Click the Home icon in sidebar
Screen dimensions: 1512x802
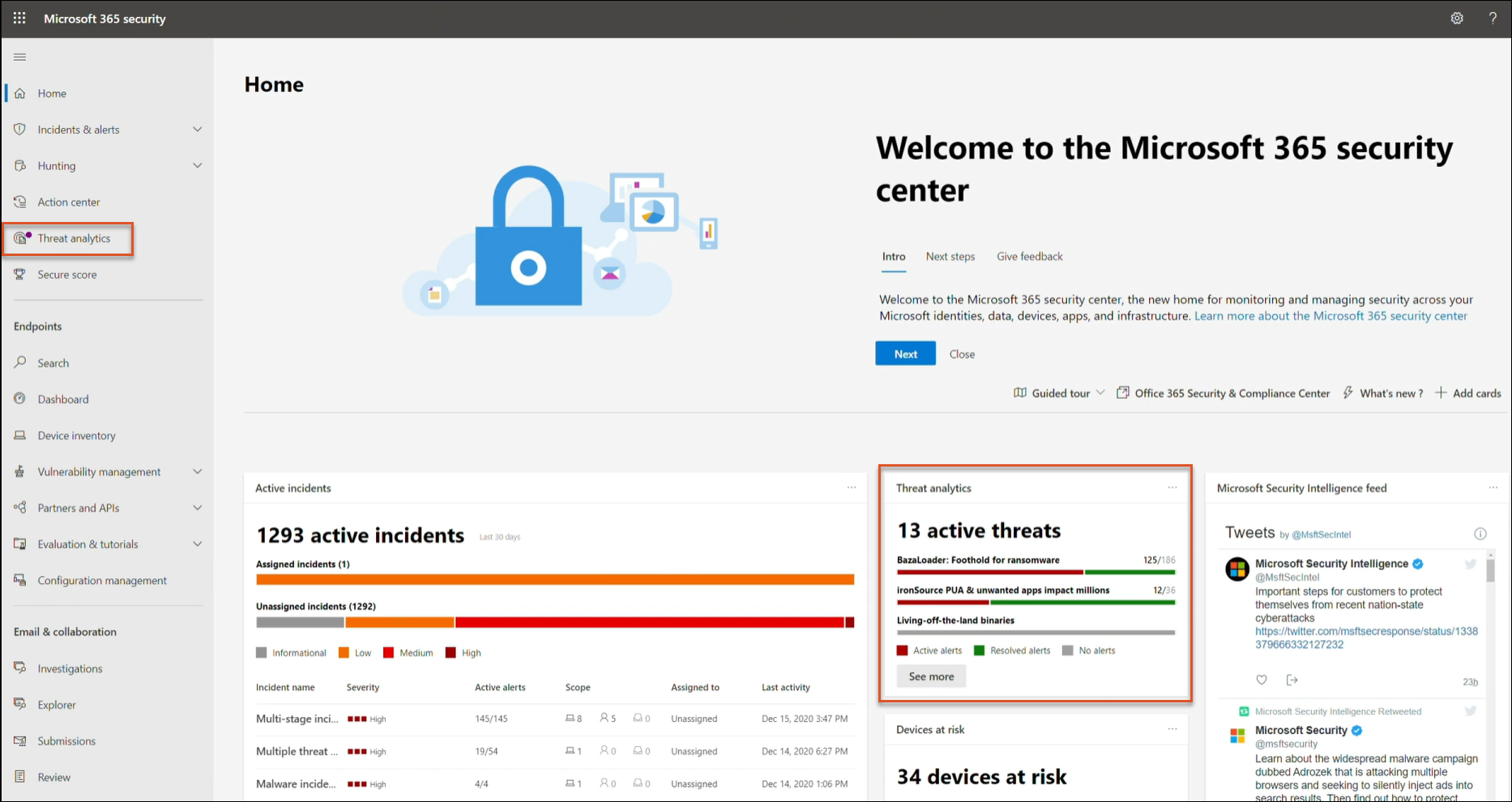20,93
